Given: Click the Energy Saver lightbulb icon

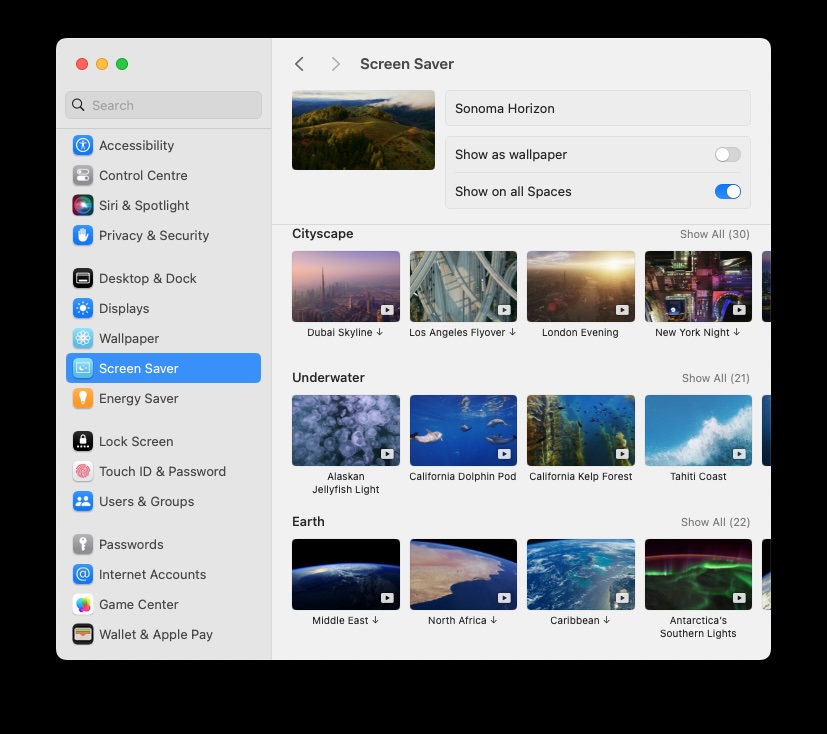Looking at the screenshot, I should click(x=83, y=398).
